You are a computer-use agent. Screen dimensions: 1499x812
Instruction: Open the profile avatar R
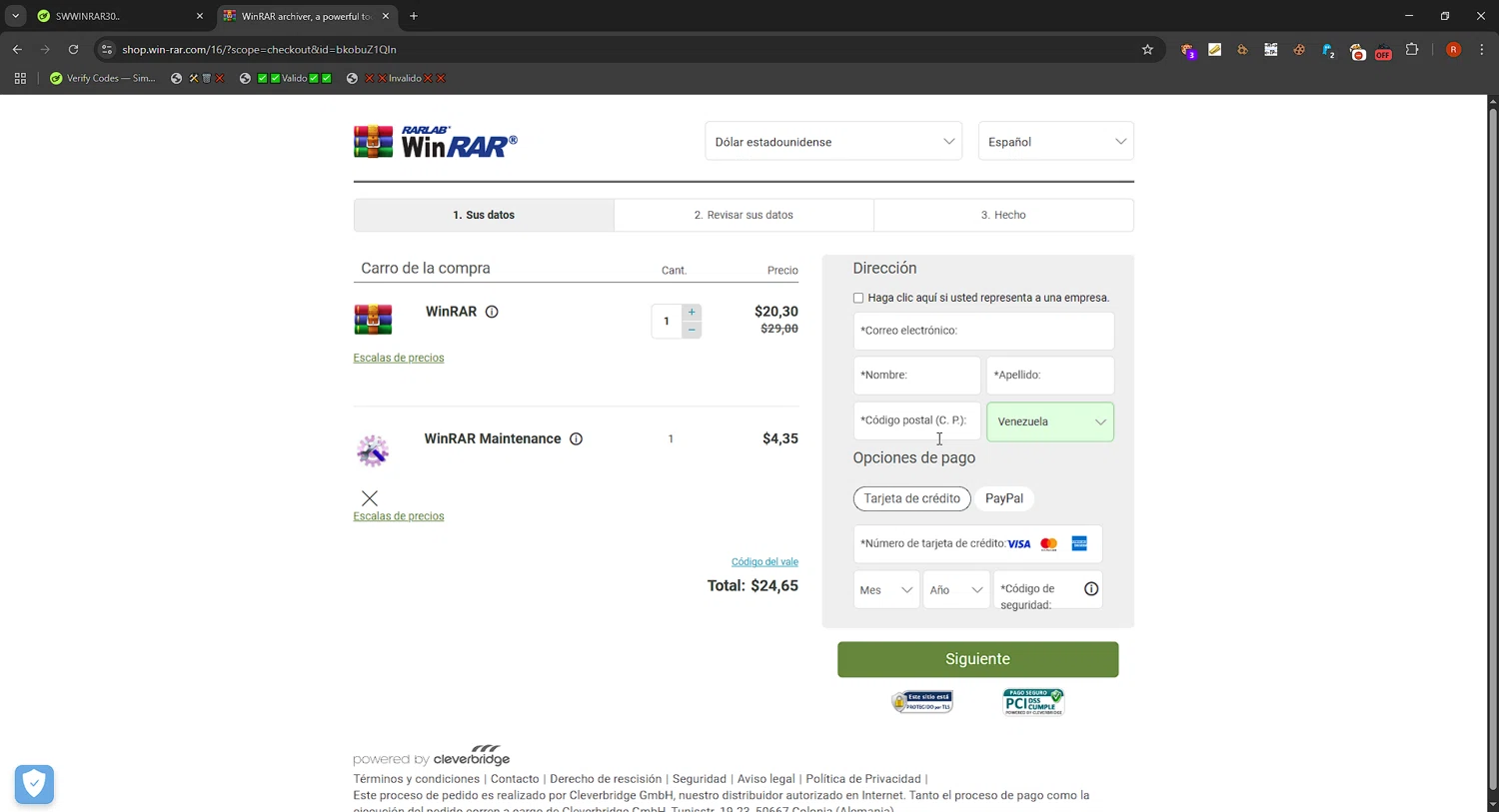pos(1454,49)
